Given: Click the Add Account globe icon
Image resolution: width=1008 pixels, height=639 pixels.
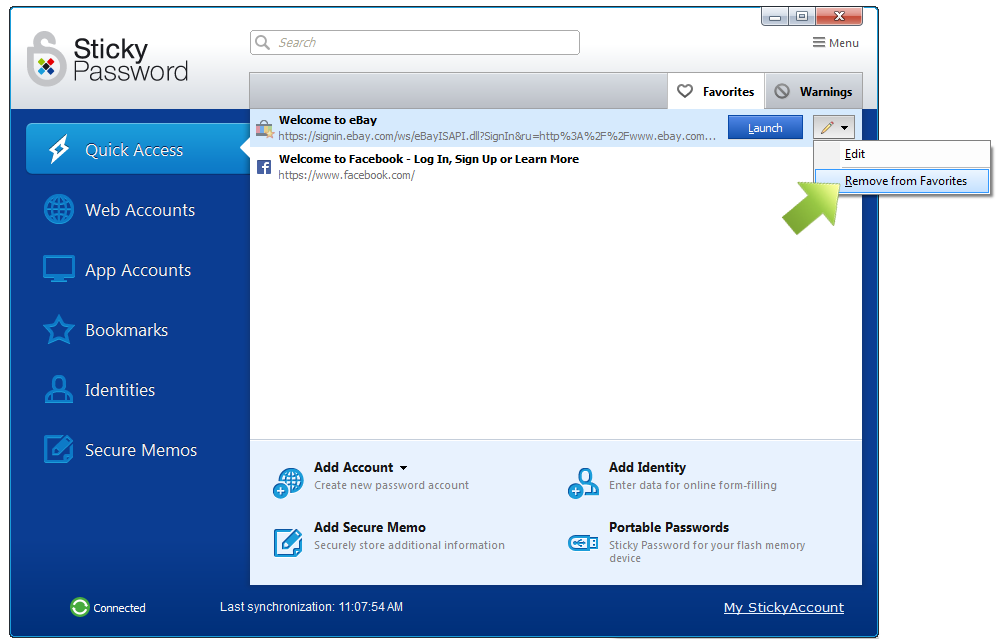Looking at the screenshot, I should 288,483.
